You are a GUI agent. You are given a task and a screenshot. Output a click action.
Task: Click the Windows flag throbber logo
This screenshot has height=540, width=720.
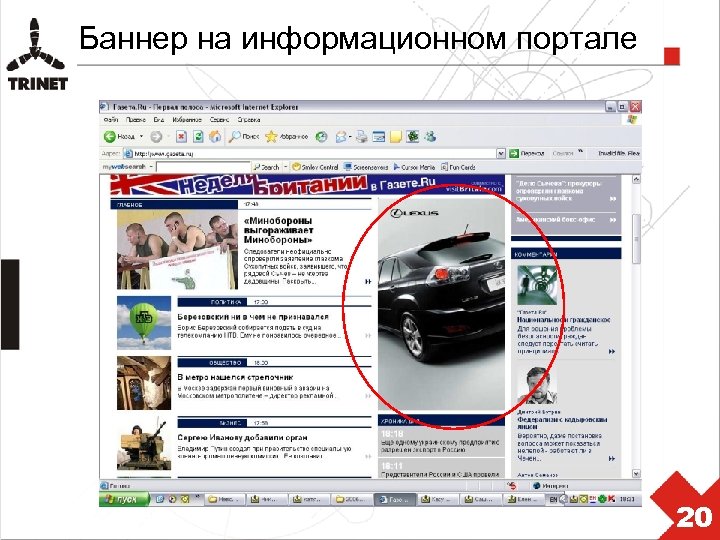click(632, 120)
